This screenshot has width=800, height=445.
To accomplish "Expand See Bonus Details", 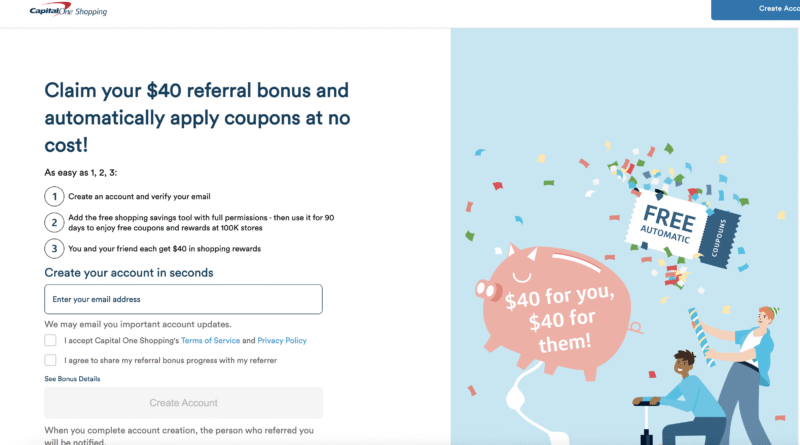I will point(72,379).
